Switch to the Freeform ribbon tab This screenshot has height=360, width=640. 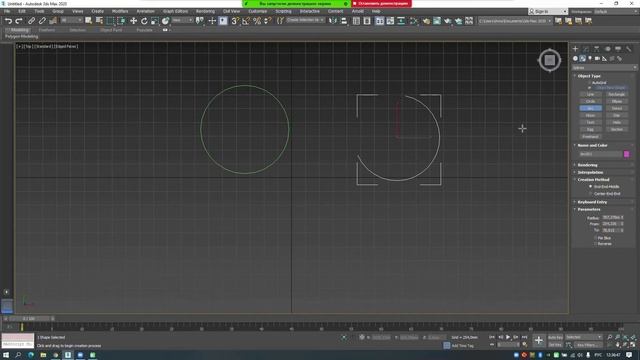pos(47,30)
